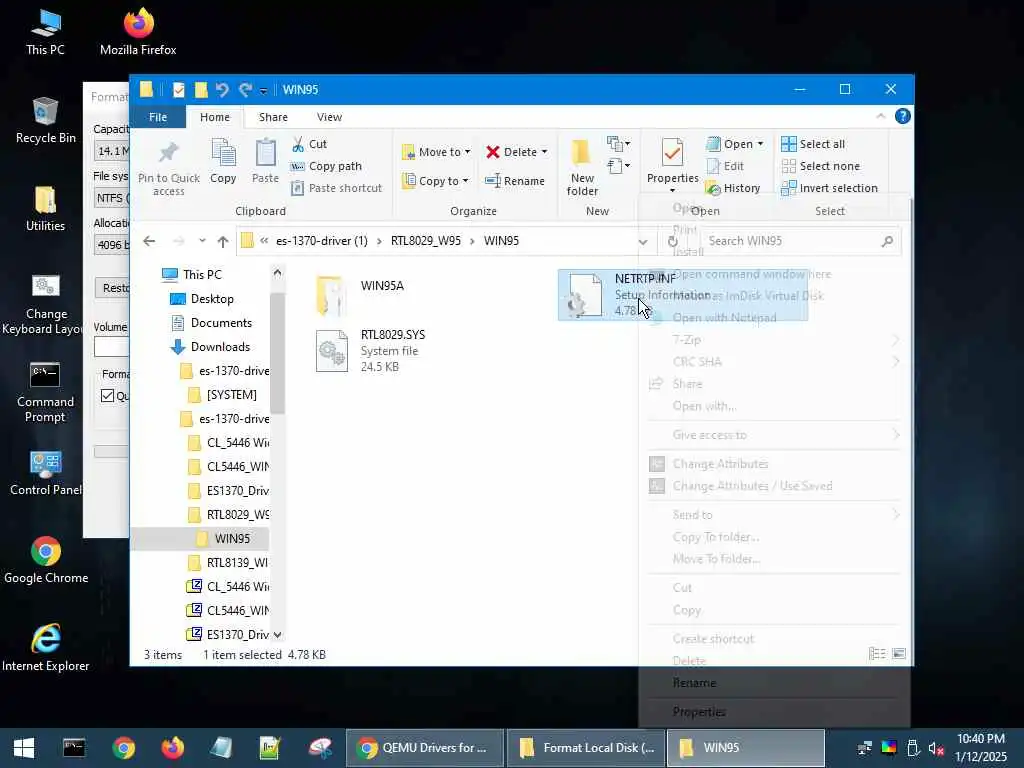
Task: Expand the Open dropdown arrow in ribbon
Action: pyautogui.click(x=760, y=144)
